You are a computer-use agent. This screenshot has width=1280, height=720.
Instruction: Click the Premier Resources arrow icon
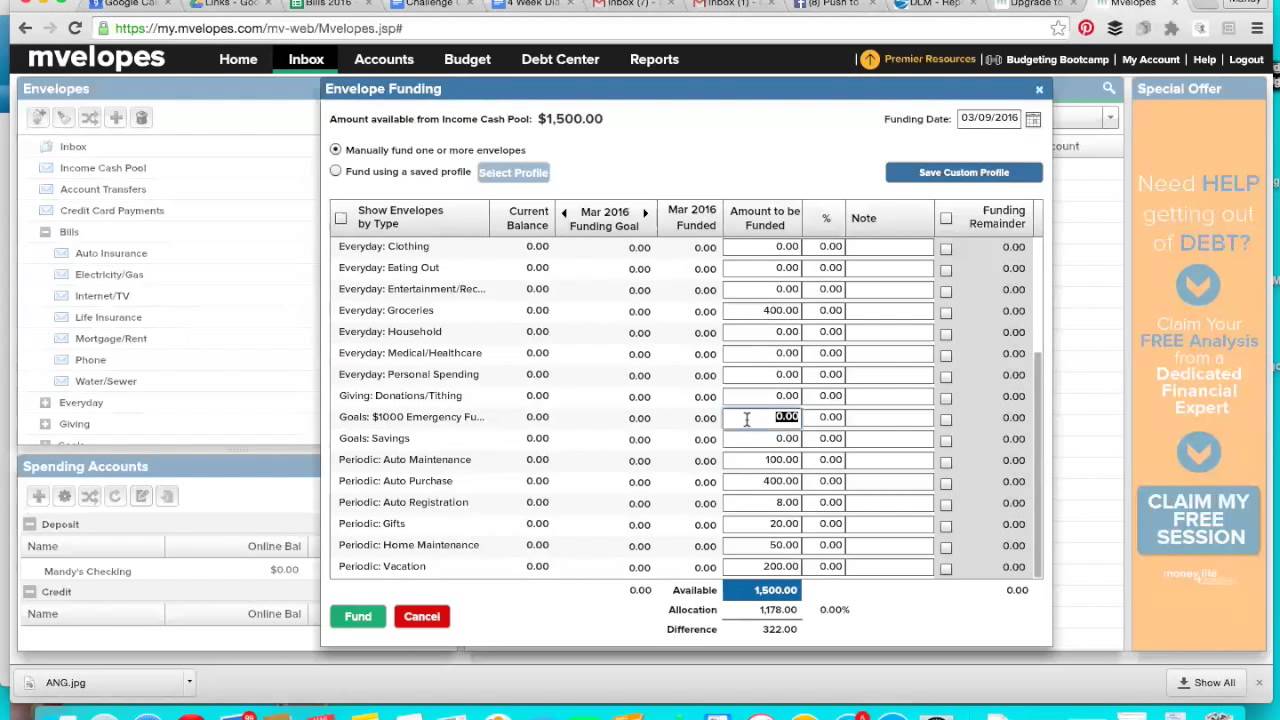coord(870,60)
